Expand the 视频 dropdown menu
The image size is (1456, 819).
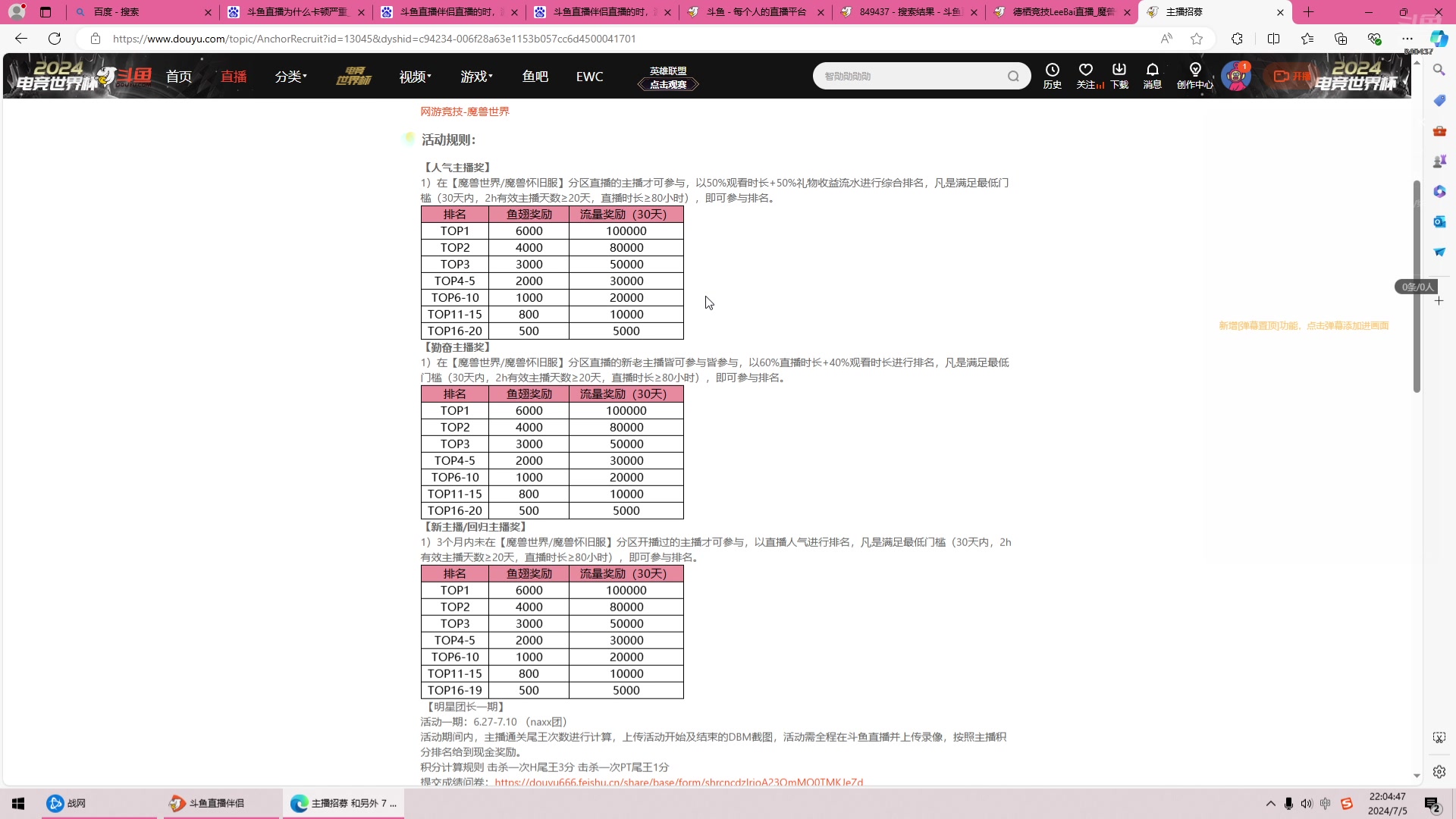[415, 77]
